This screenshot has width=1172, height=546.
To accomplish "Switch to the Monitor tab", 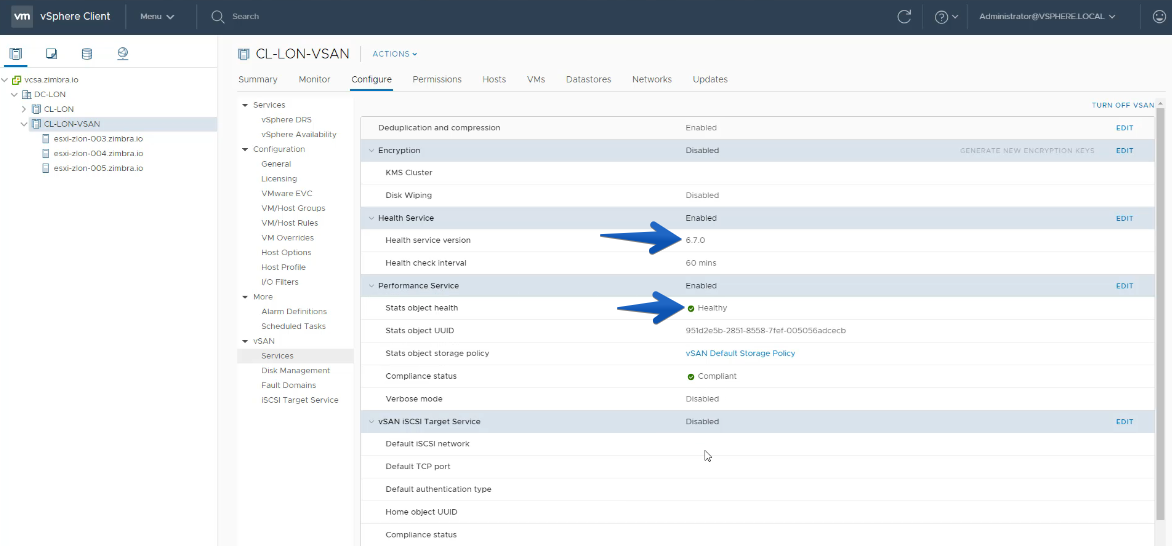I will click(x=315, y=79).
